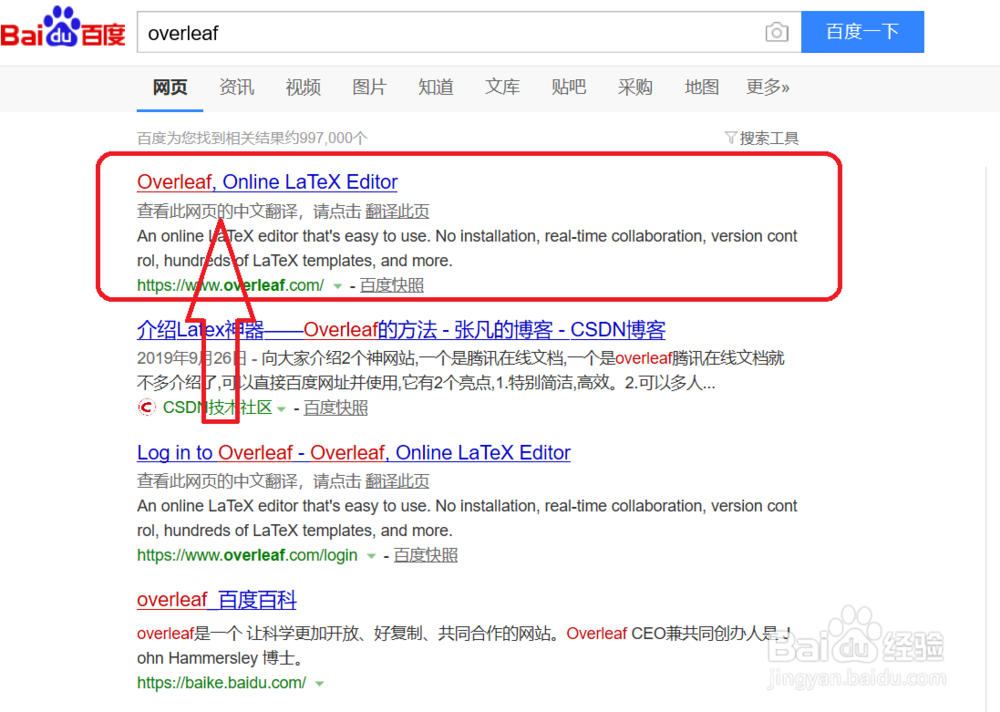Image resolution: width=1000 pixels, height=712 pixels.
Task: Open 百度快照 for the CSDN result
Action: pyautogui.click(x=335, y=408)
